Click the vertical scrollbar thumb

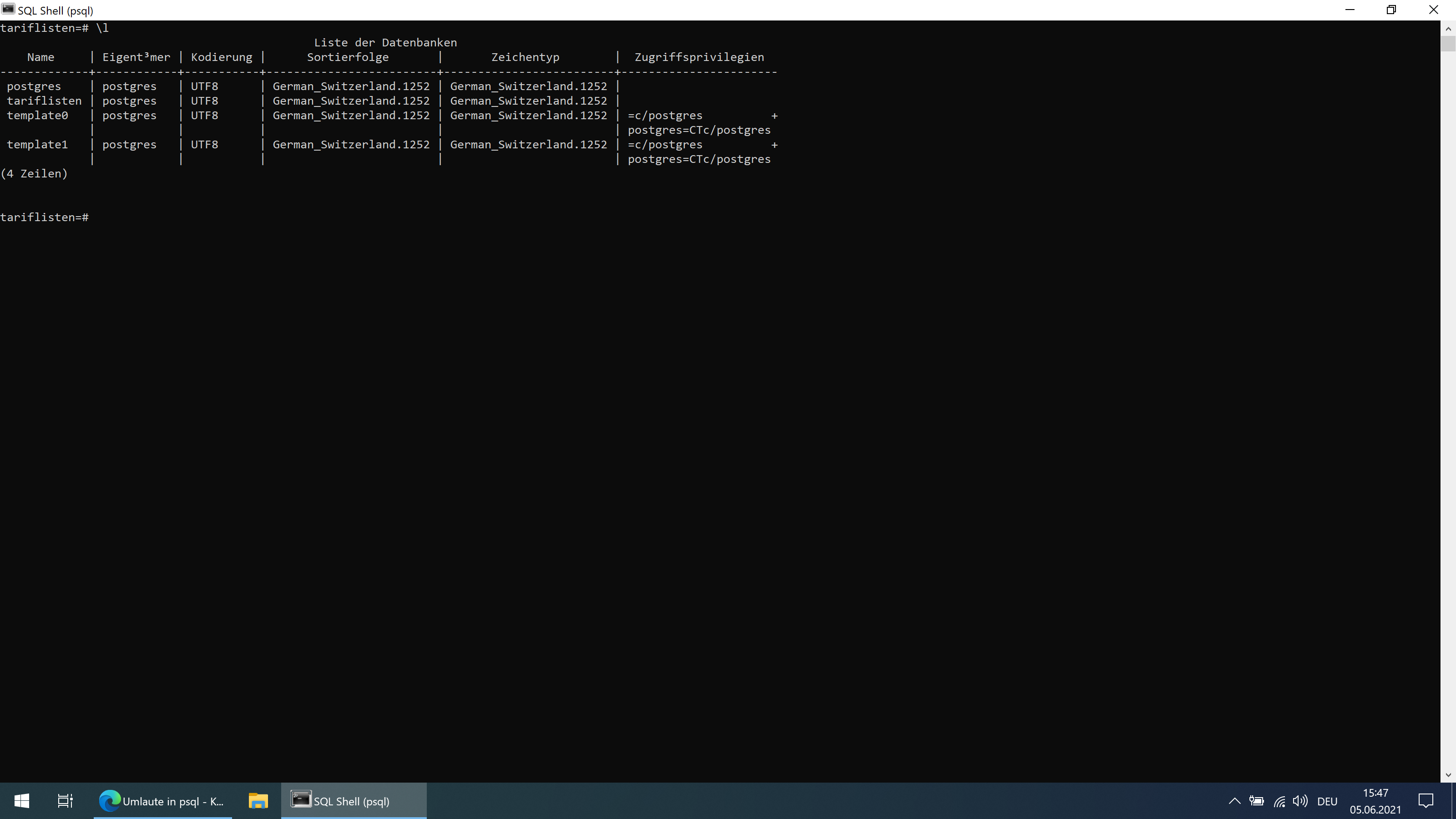[1448, 44]
